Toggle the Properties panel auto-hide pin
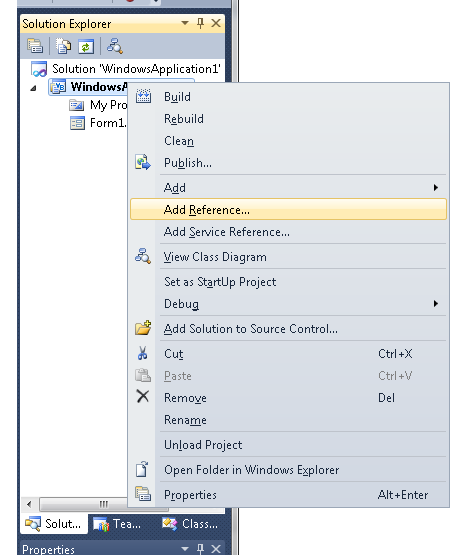This screenshot has height=555, width=456. tap(200, 549)
